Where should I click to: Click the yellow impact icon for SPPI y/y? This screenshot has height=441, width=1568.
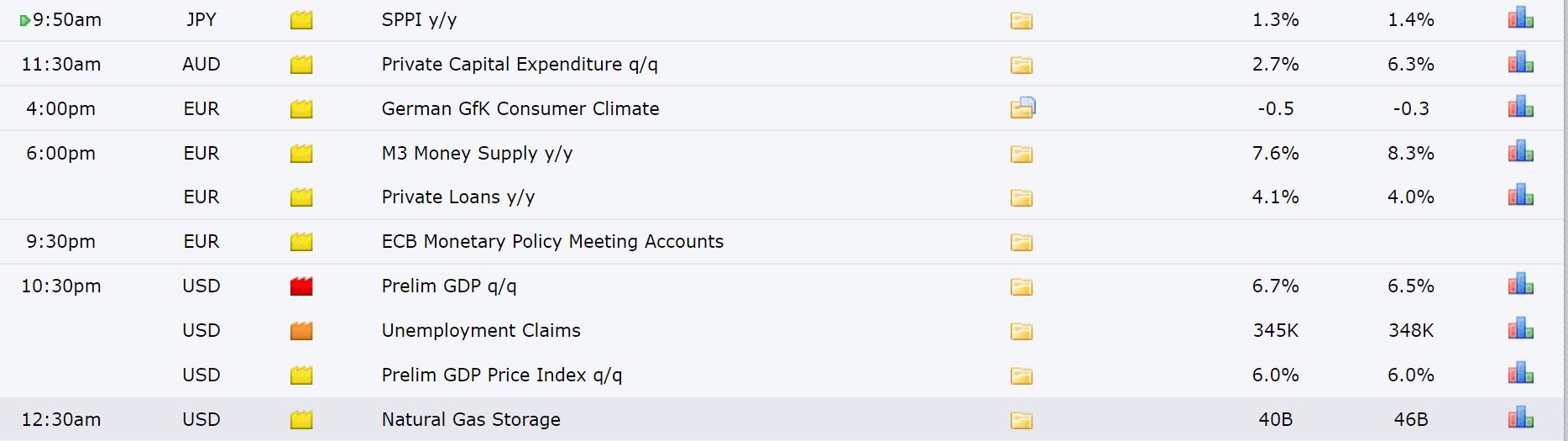(301, 20)
